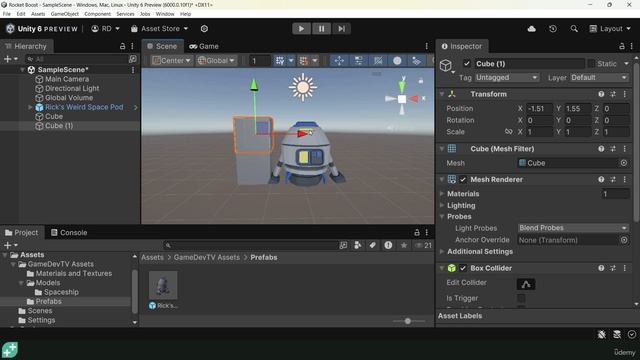Toggle the Static checkbox
The width and height of the screenshot is (640, 360).
click(591, 64)
